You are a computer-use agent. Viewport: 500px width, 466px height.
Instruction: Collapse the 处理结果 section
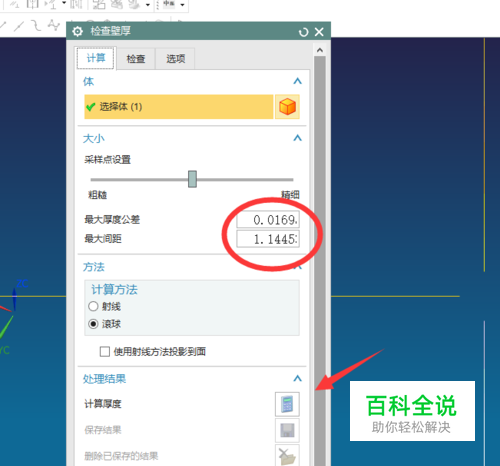(x=297, y=378)
